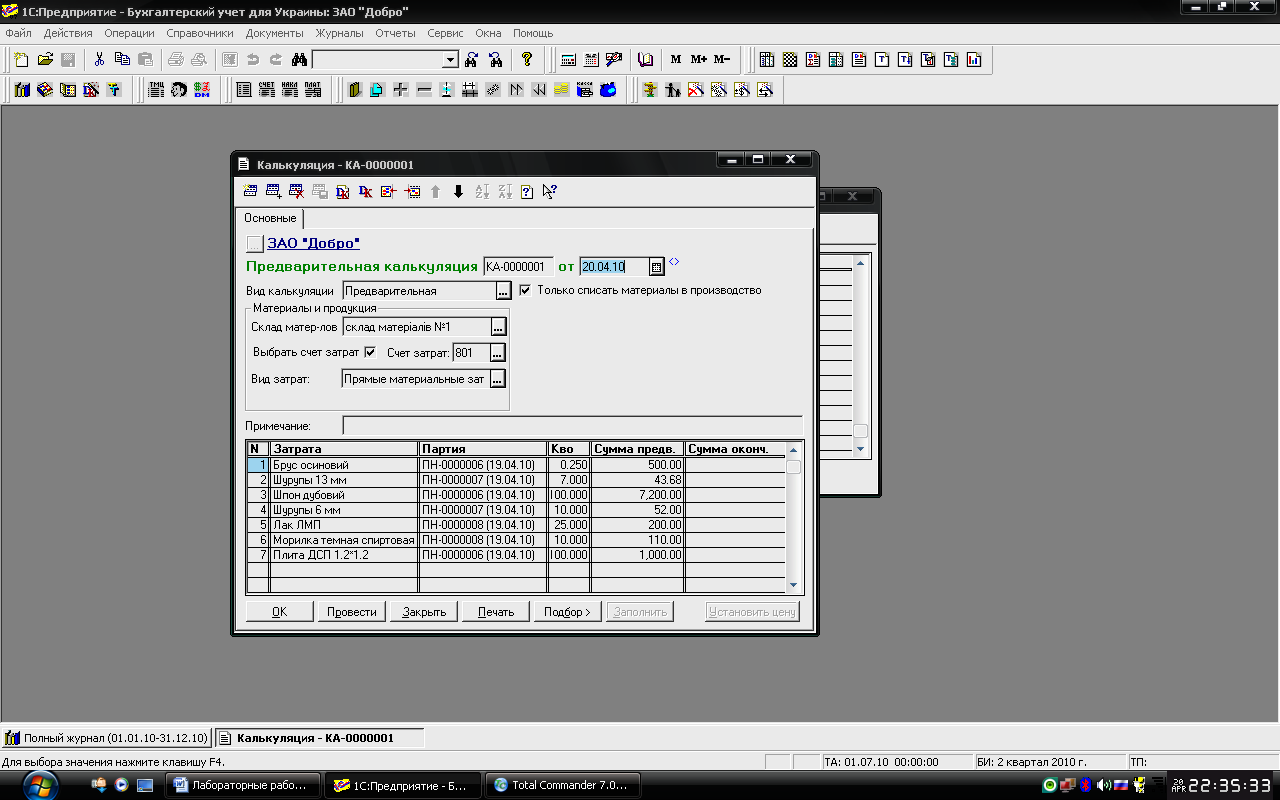Click the ПЛАТ payment journal icon
The width and height of the screenshot is (1280, 800).
coord(313,90)
